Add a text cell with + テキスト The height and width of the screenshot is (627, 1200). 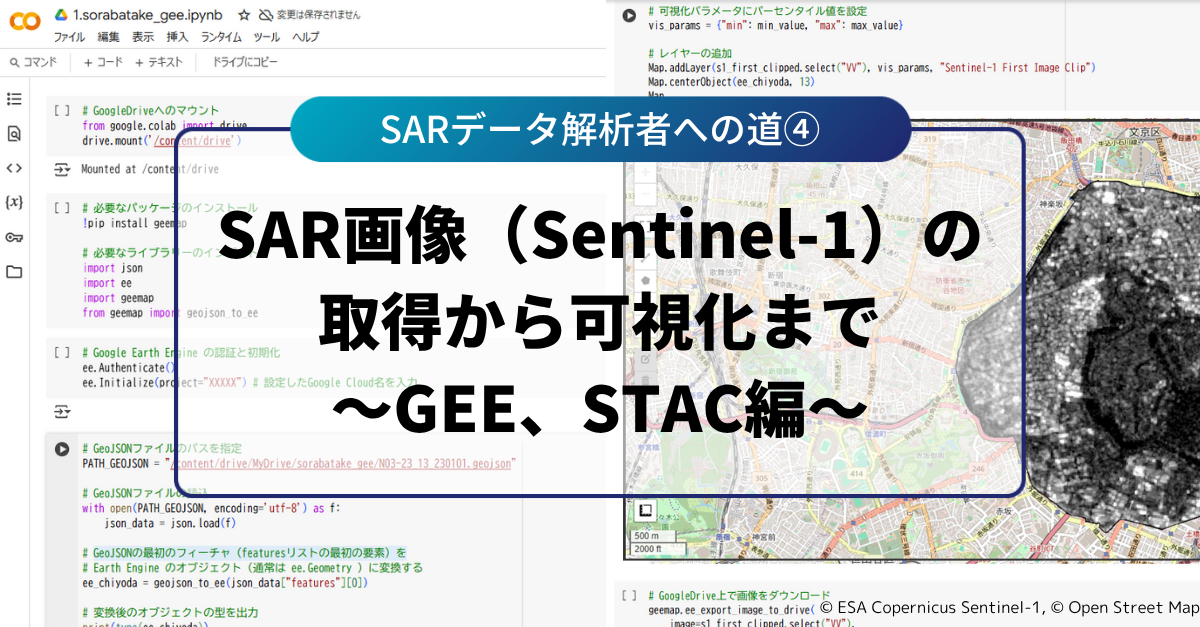click(159, 62)
